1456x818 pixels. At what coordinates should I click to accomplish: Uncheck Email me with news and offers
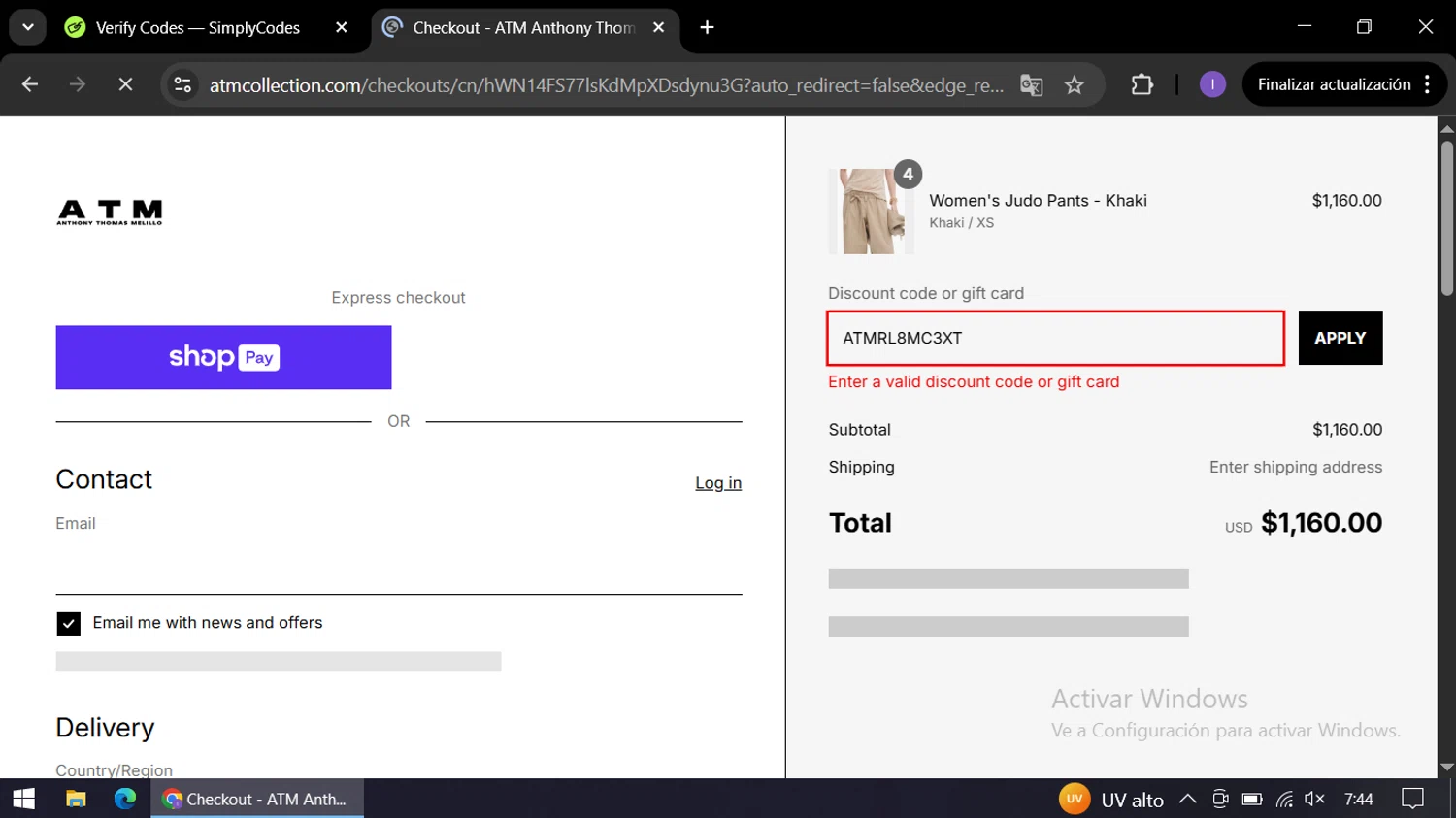[x=68, y=623]
